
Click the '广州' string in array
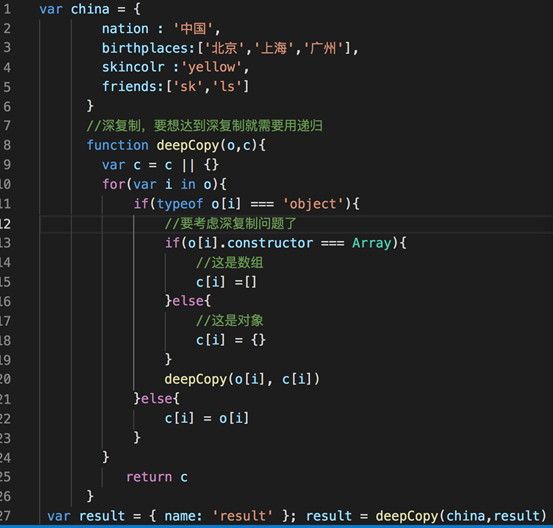point(323,48)
